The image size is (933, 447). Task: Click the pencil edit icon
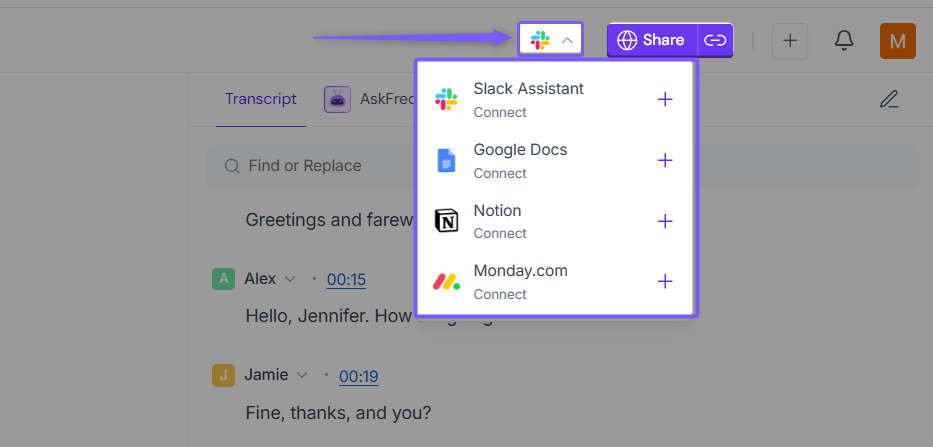(889, 99)
